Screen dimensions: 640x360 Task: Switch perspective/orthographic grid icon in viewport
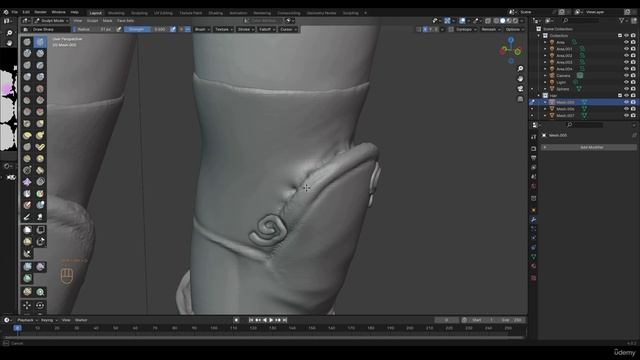(x=520, y=99)
